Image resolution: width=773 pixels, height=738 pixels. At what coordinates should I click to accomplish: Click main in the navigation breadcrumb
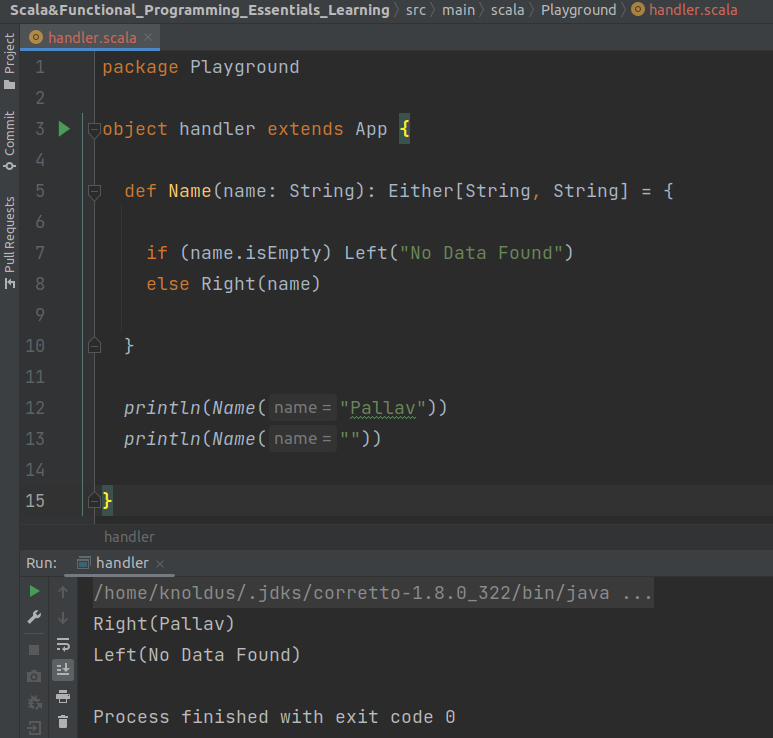(x=458, y=10)
